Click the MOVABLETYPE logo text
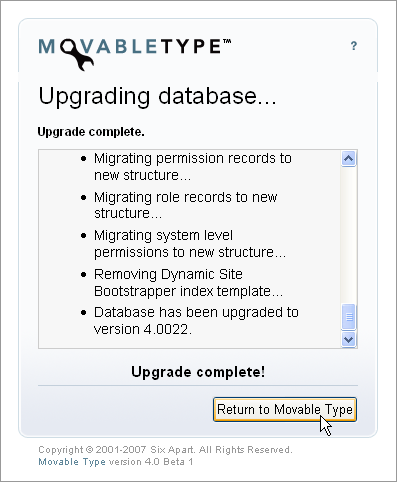This screenshot has height=482, width=397. 135,47
